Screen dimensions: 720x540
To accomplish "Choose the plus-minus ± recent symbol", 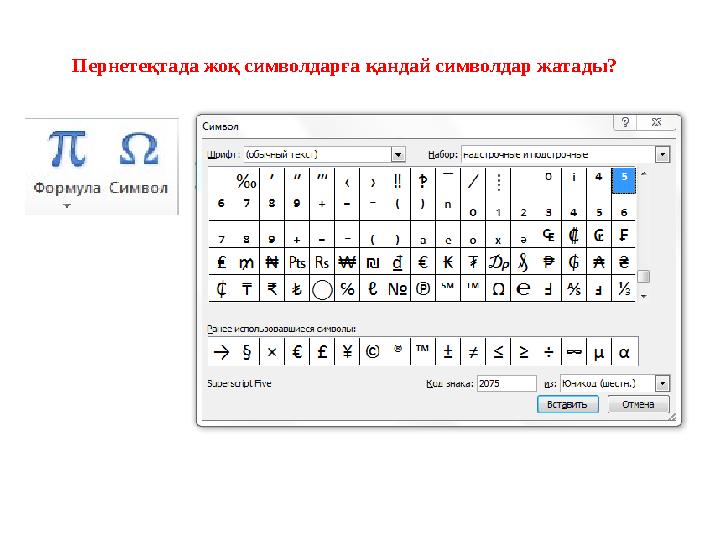I will click(448, 352).
